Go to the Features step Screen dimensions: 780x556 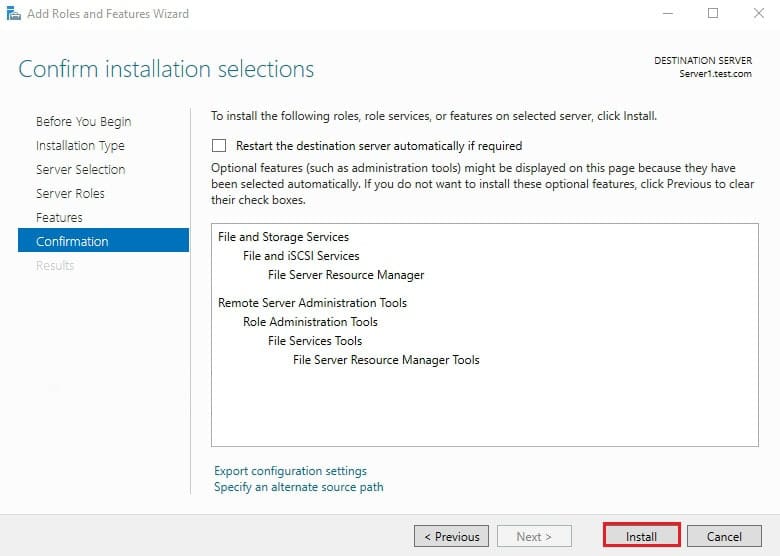(x=59, y=217)
